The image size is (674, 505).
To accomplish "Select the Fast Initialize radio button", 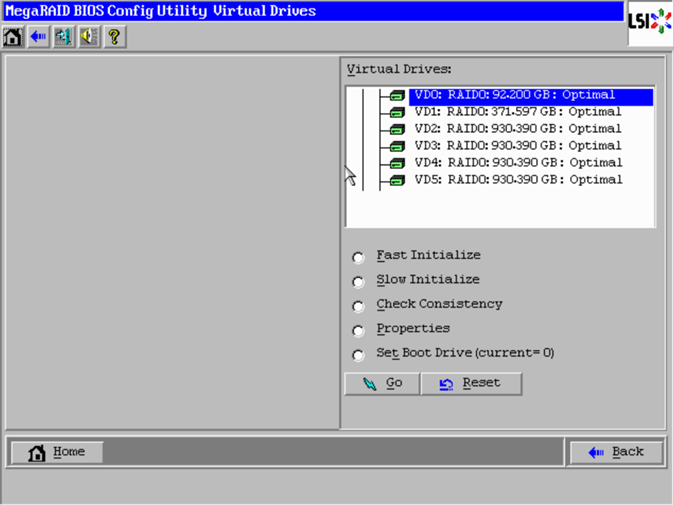I will (x=358, y=257).
